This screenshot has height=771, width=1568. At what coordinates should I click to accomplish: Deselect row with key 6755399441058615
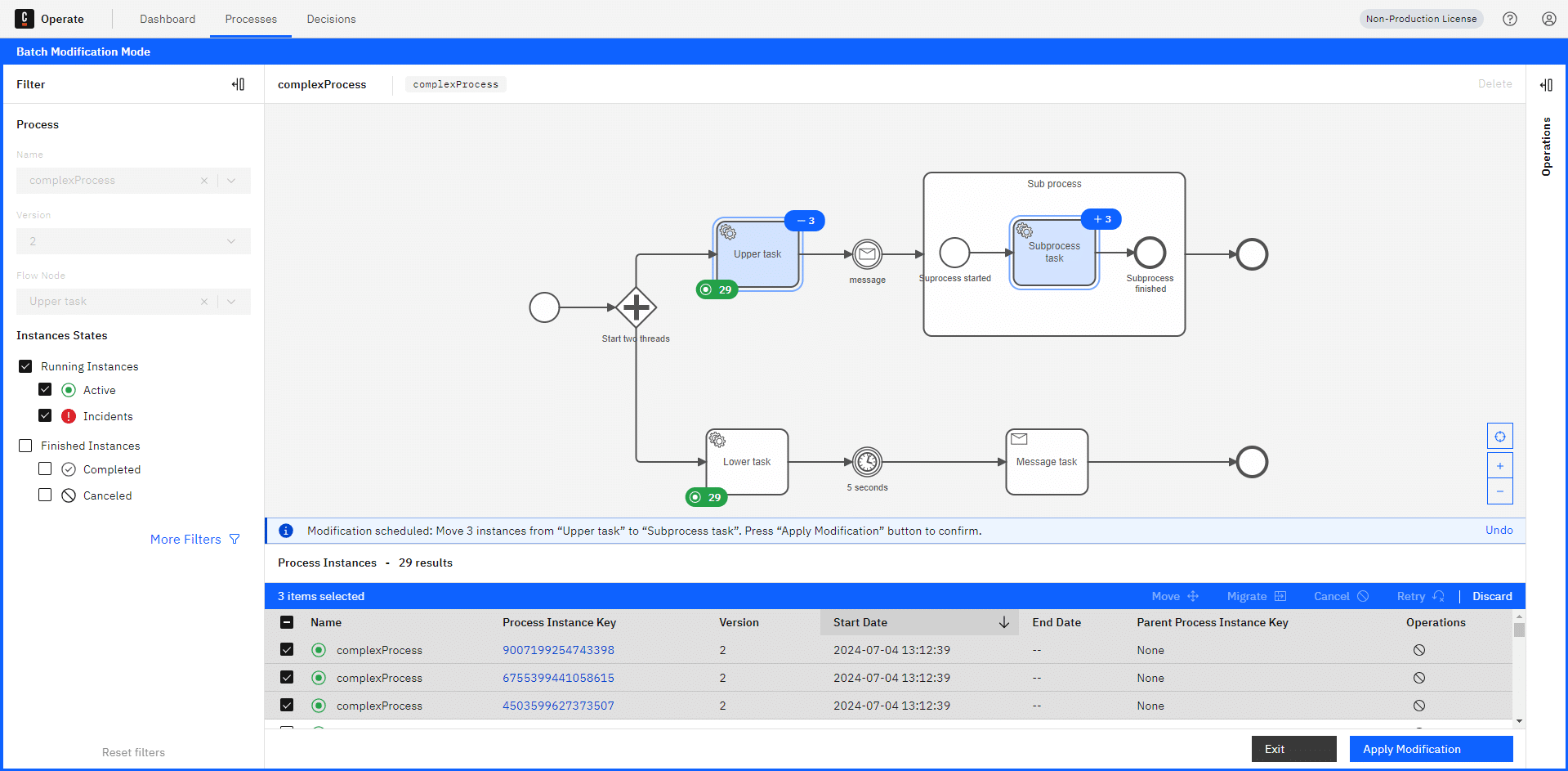tap(287, 677)
